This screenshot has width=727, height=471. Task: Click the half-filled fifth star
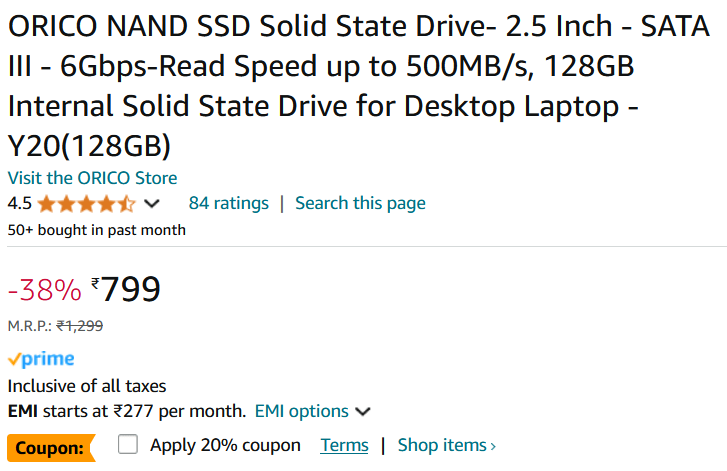tap(127, 204)
